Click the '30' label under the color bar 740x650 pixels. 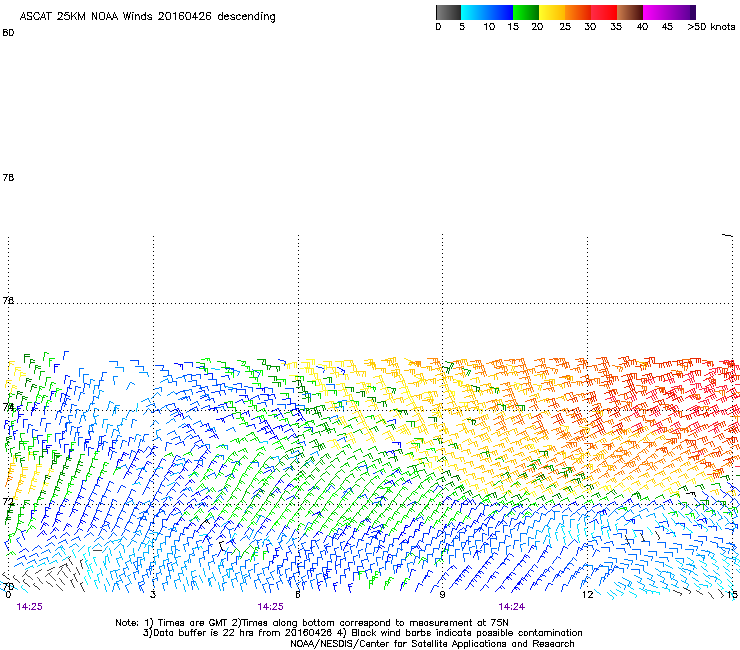tap(590, 27)
